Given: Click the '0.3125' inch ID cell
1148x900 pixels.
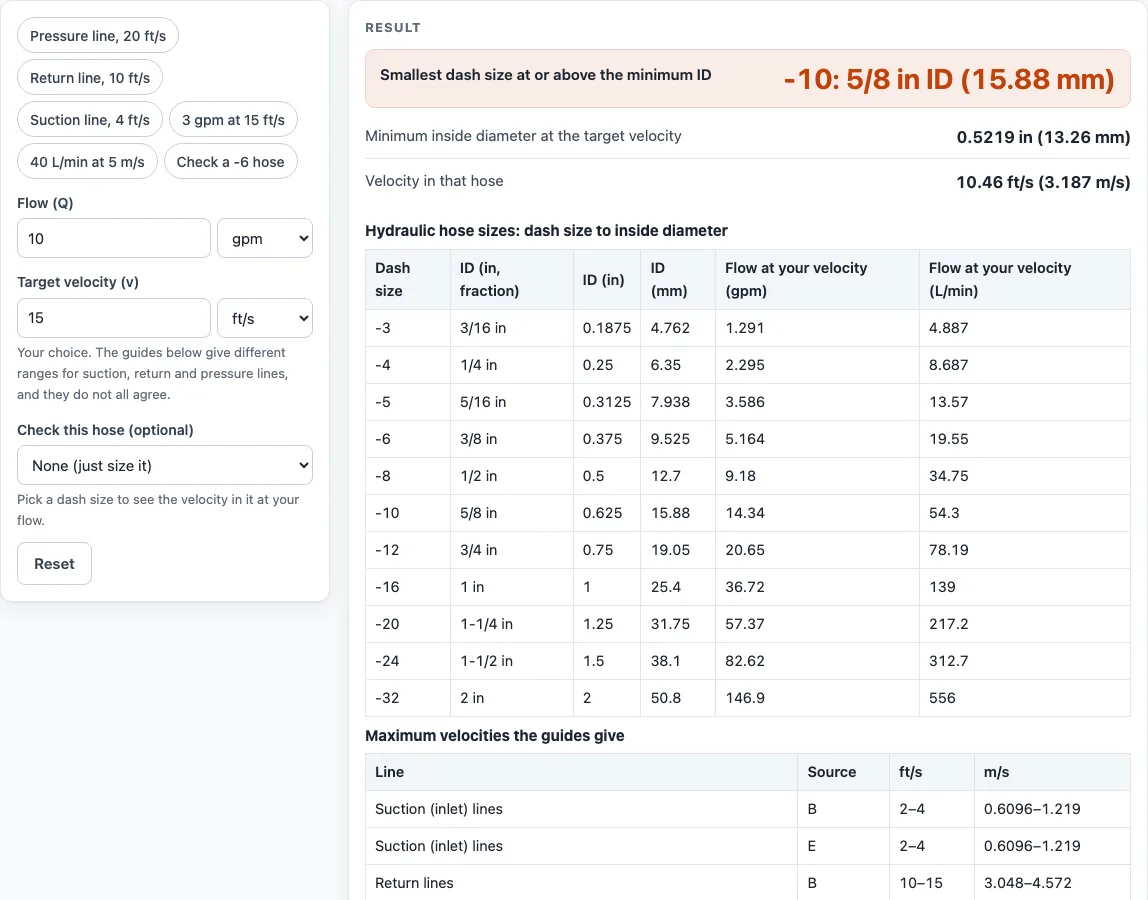Looking at the screenshot, I should (607, 402).
